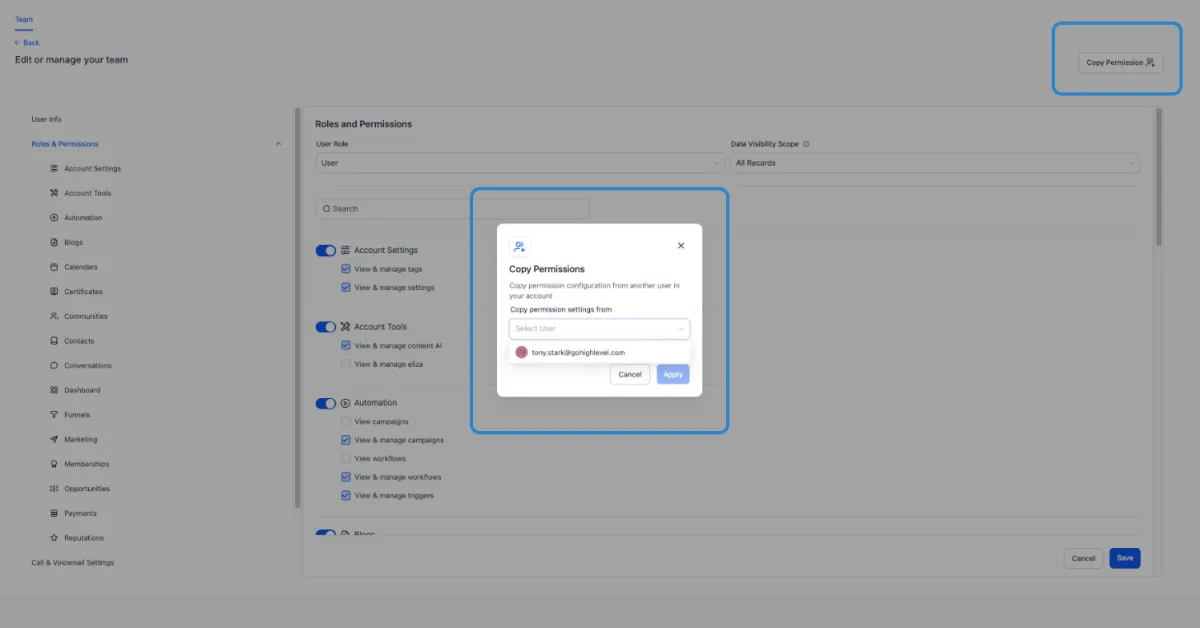Viewport: 1200px width, 628px height.
Task: Click the Payments sidebar icon
Action: 54,513
